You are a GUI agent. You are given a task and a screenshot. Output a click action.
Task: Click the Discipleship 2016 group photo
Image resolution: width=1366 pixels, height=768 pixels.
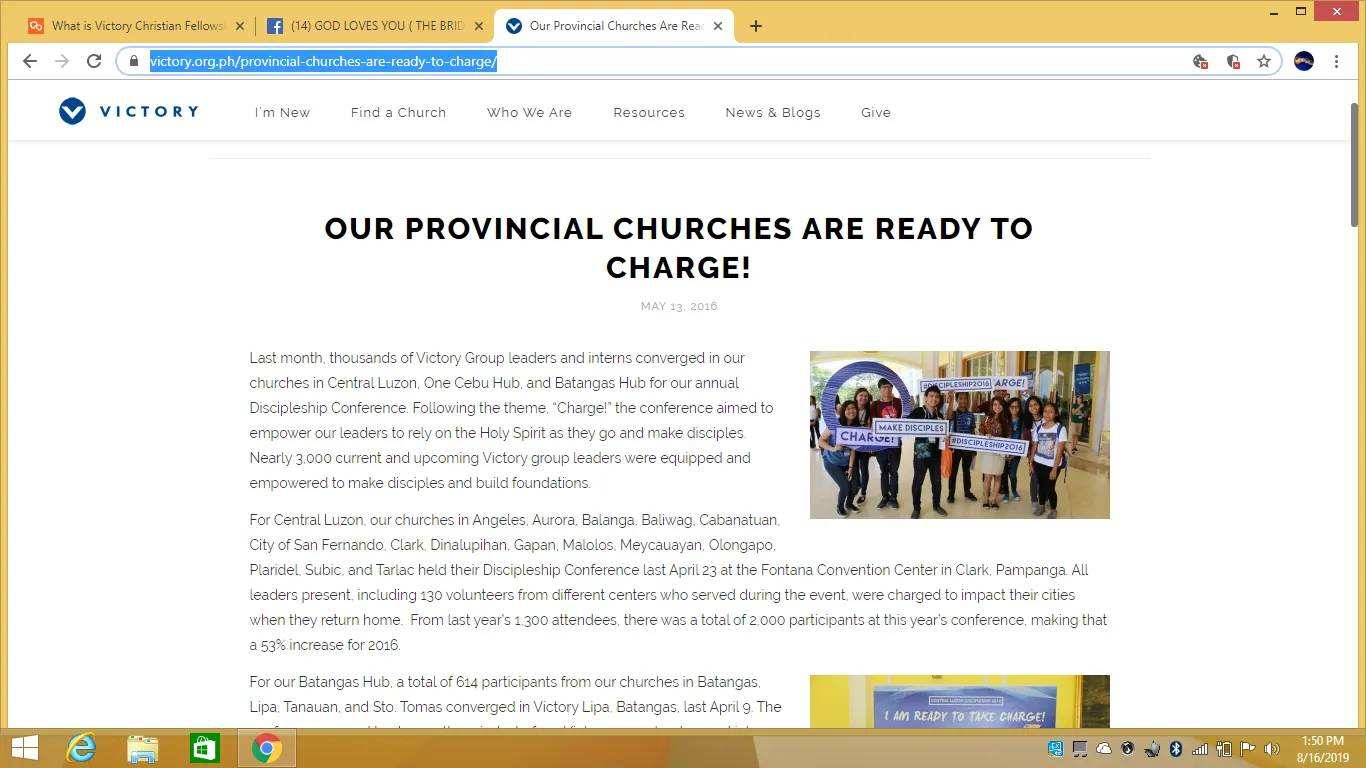point(959,435)
